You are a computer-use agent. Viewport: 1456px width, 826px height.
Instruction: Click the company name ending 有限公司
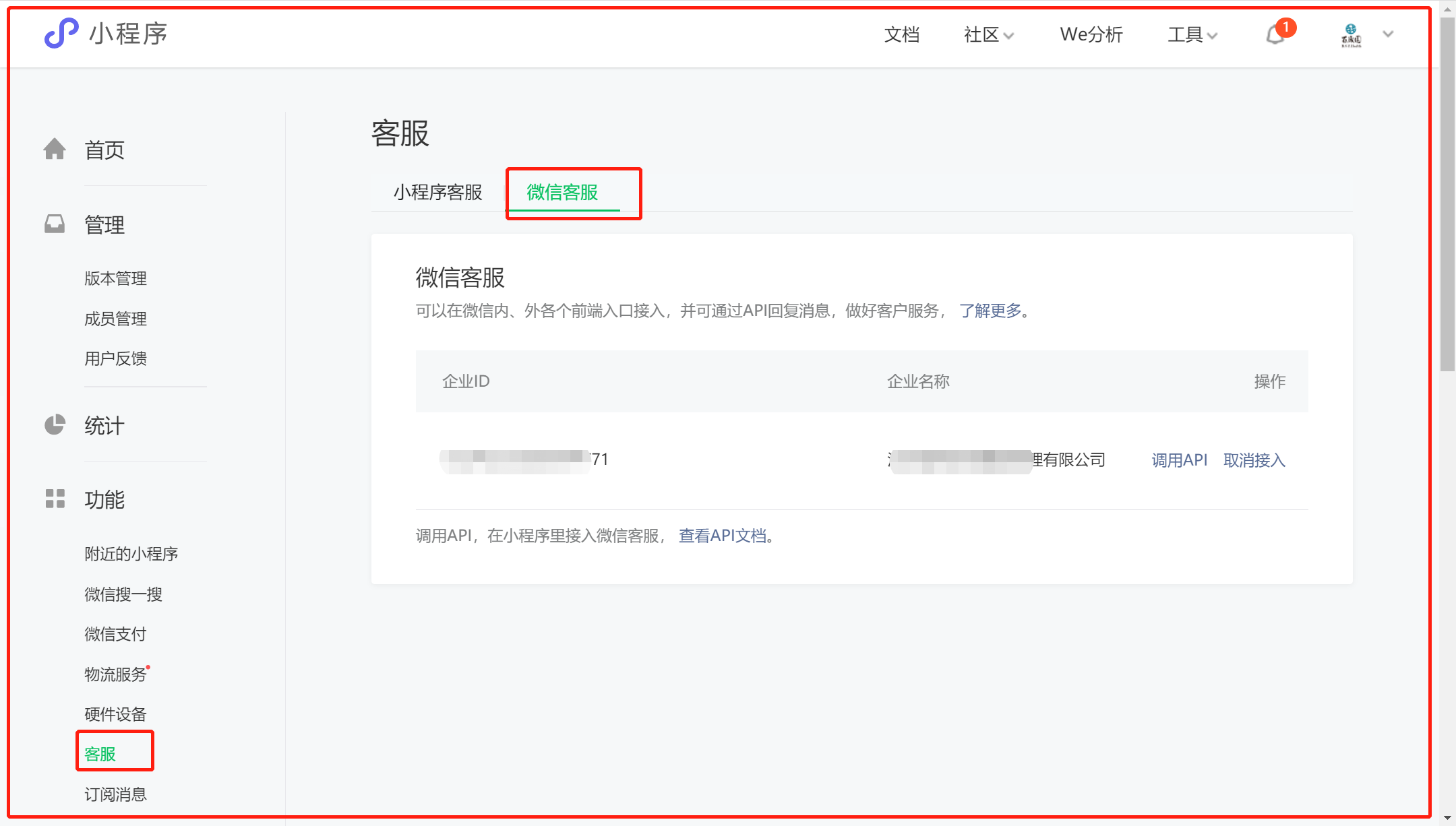point(996,460)
